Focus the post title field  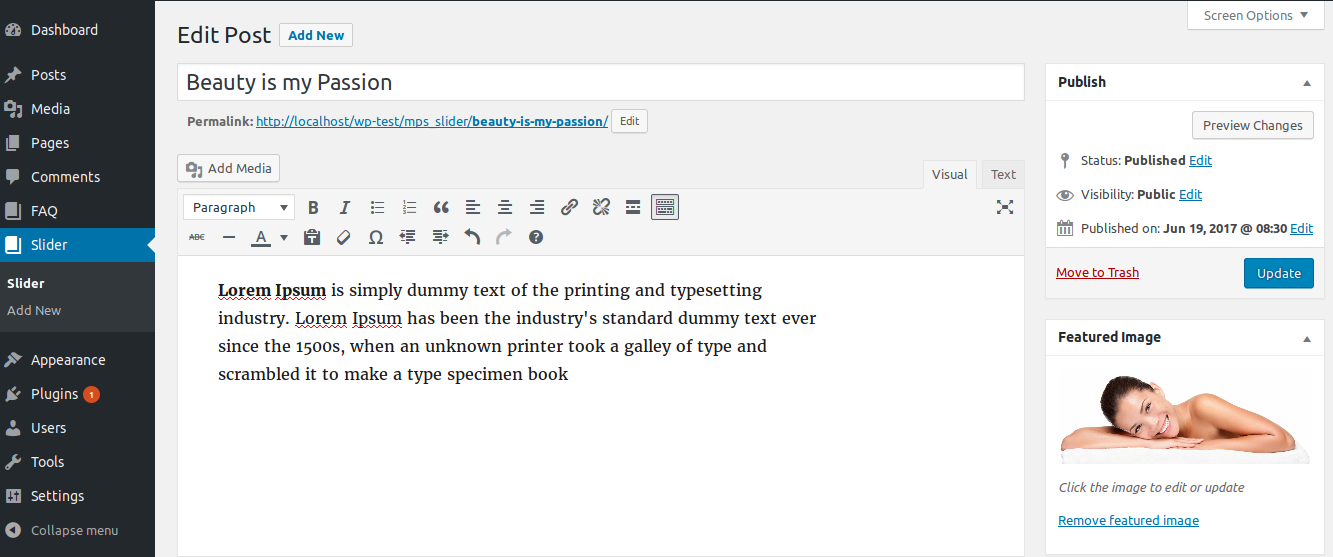click(x=601, y=82)
